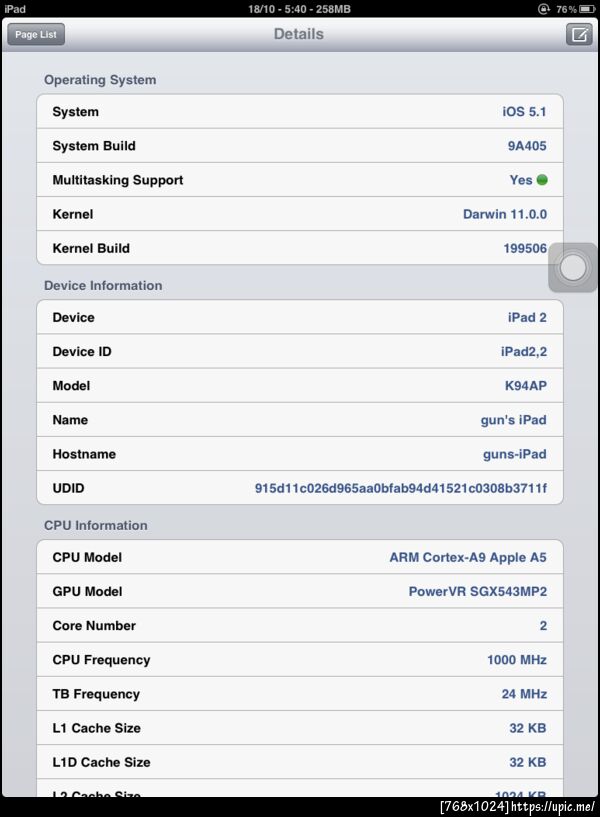Select the Device ID iPad2,2 row
The image size is (600, 817).
click(299, 351)
